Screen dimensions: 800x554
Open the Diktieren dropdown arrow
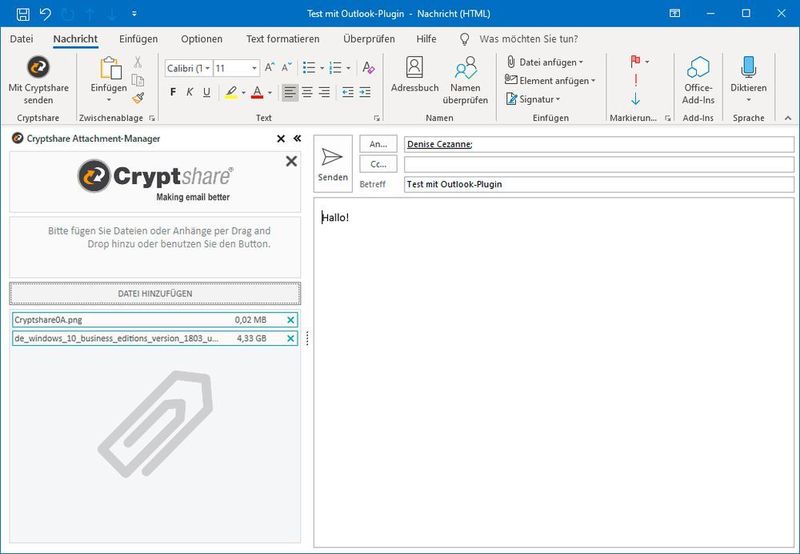[748, 100]
